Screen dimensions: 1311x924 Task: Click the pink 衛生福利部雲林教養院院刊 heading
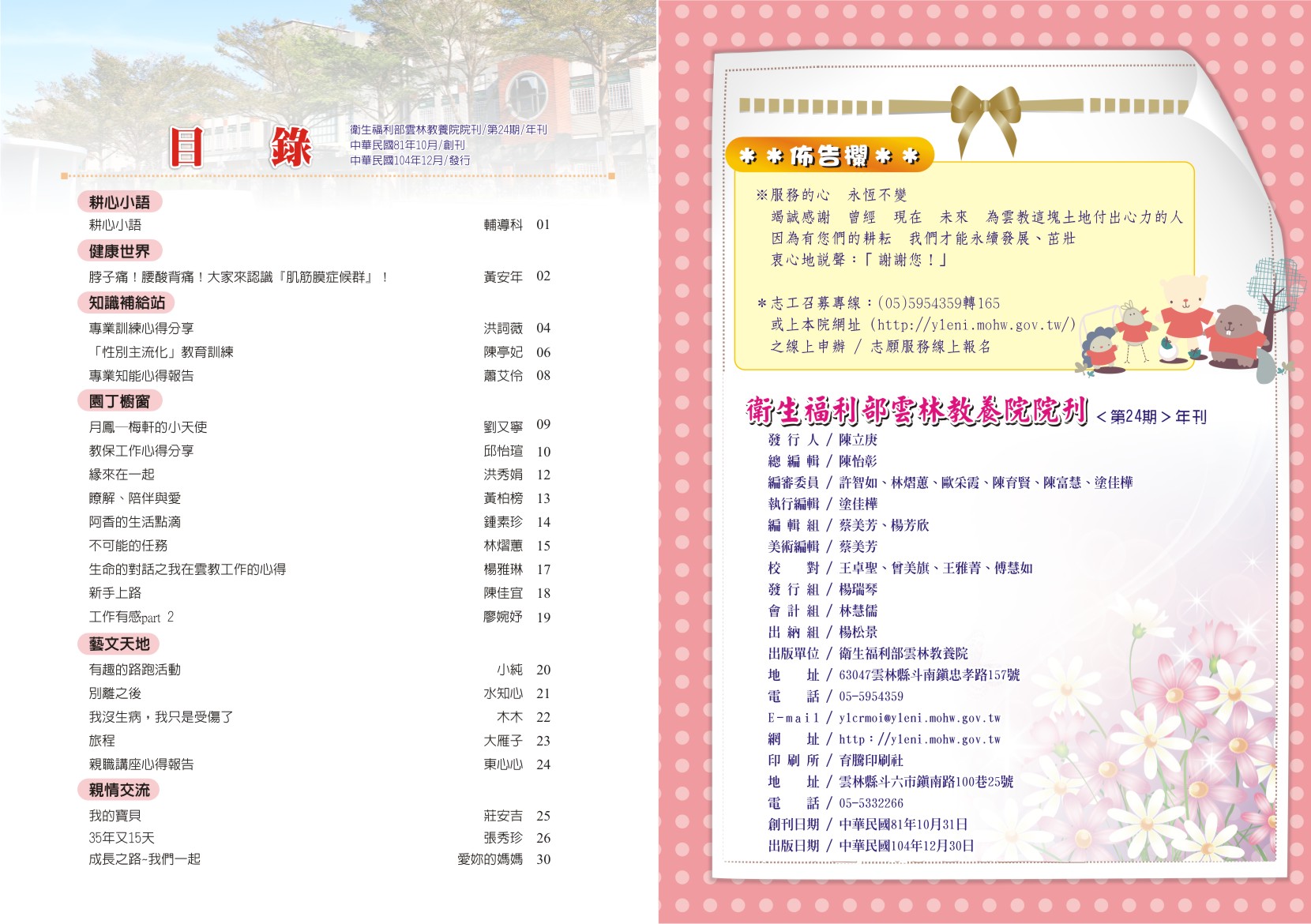point(917,411)
